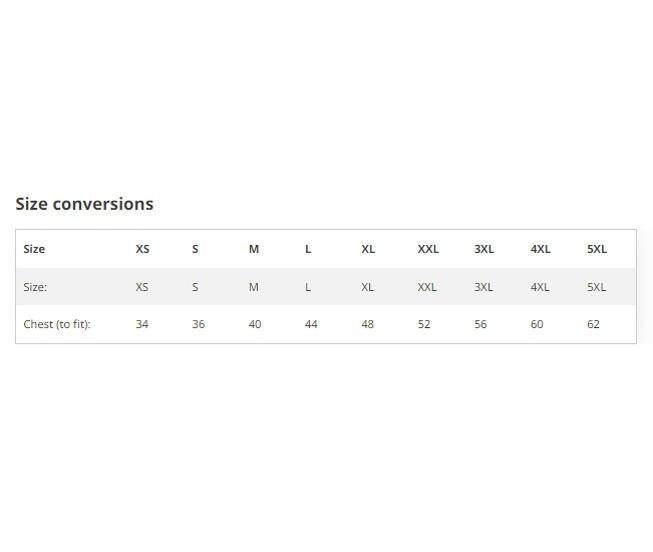This screenshot has width=653, height=552.
Task: Select the bold M column header
Action: click(254, 249)
